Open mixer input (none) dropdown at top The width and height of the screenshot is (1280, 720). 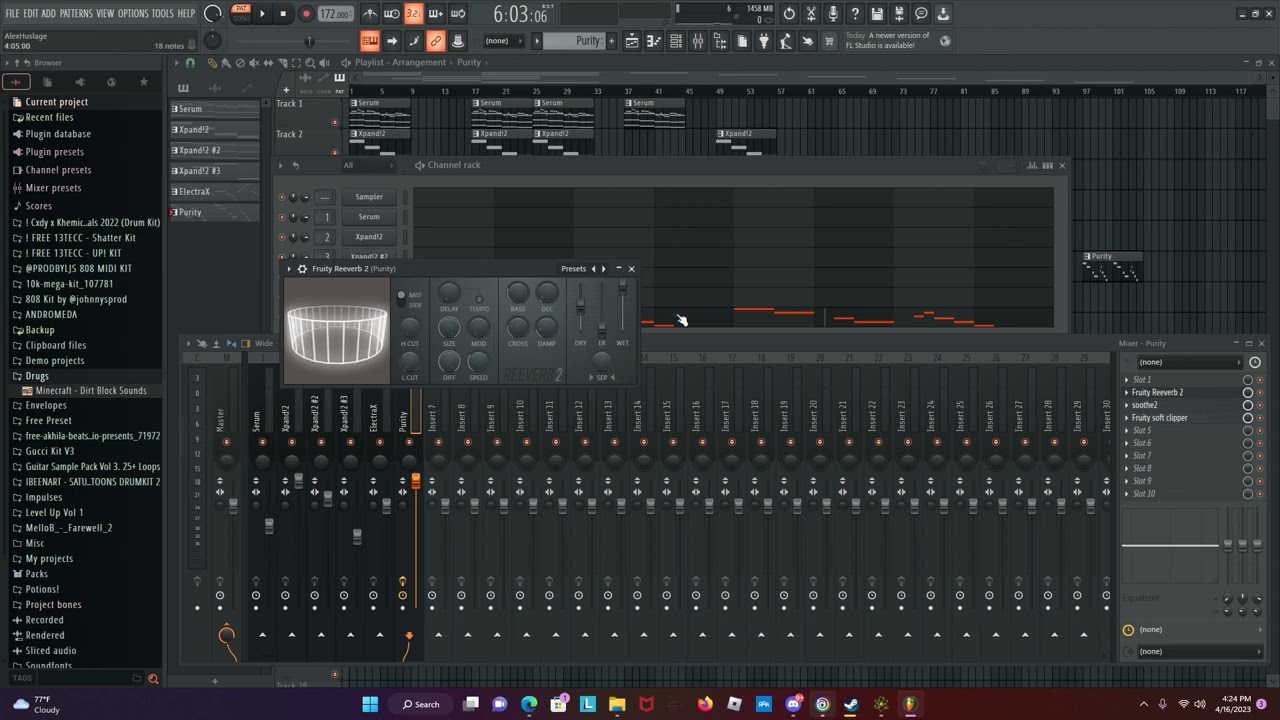1191,362
